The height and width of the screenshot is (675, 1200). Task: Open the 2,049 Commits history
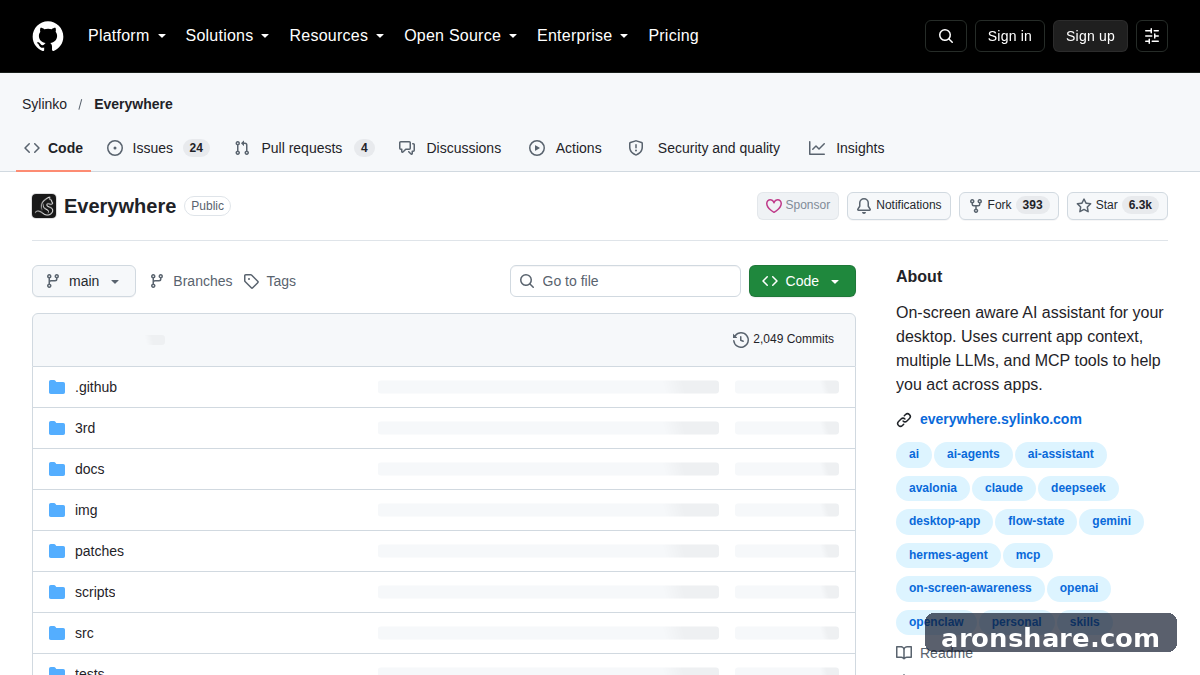click(x=784, y=339)
